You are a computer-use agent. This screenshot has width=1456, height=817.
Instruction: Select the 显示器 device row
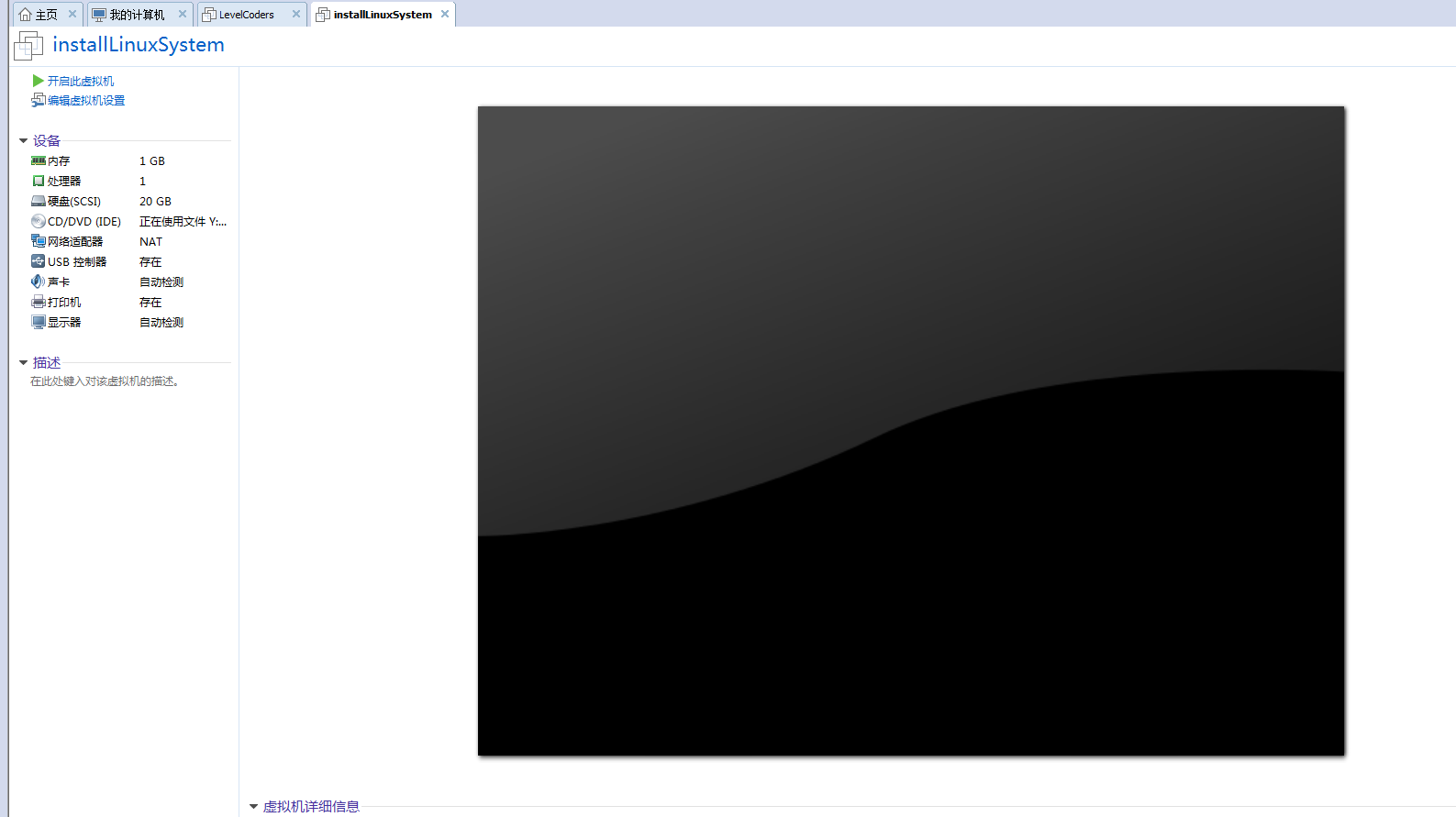pyautogui.click(x=129, y=322)
